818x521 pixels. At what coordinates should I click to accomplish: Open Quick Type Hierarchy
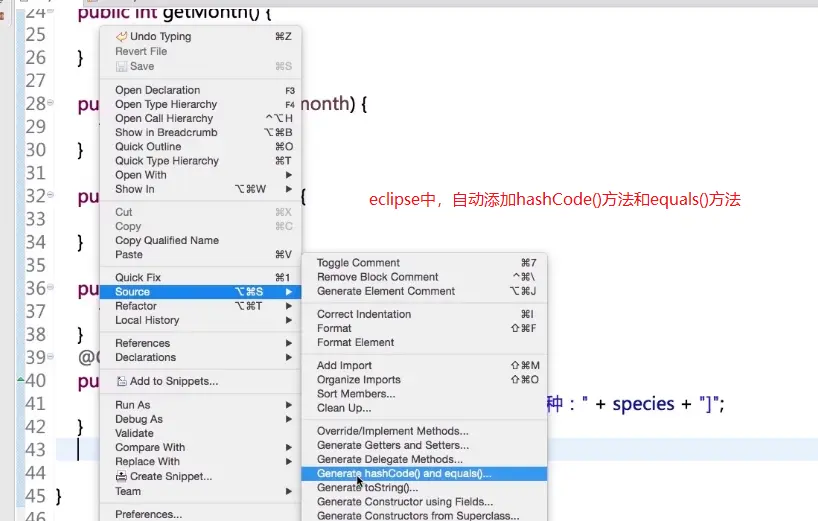(200, 161)
